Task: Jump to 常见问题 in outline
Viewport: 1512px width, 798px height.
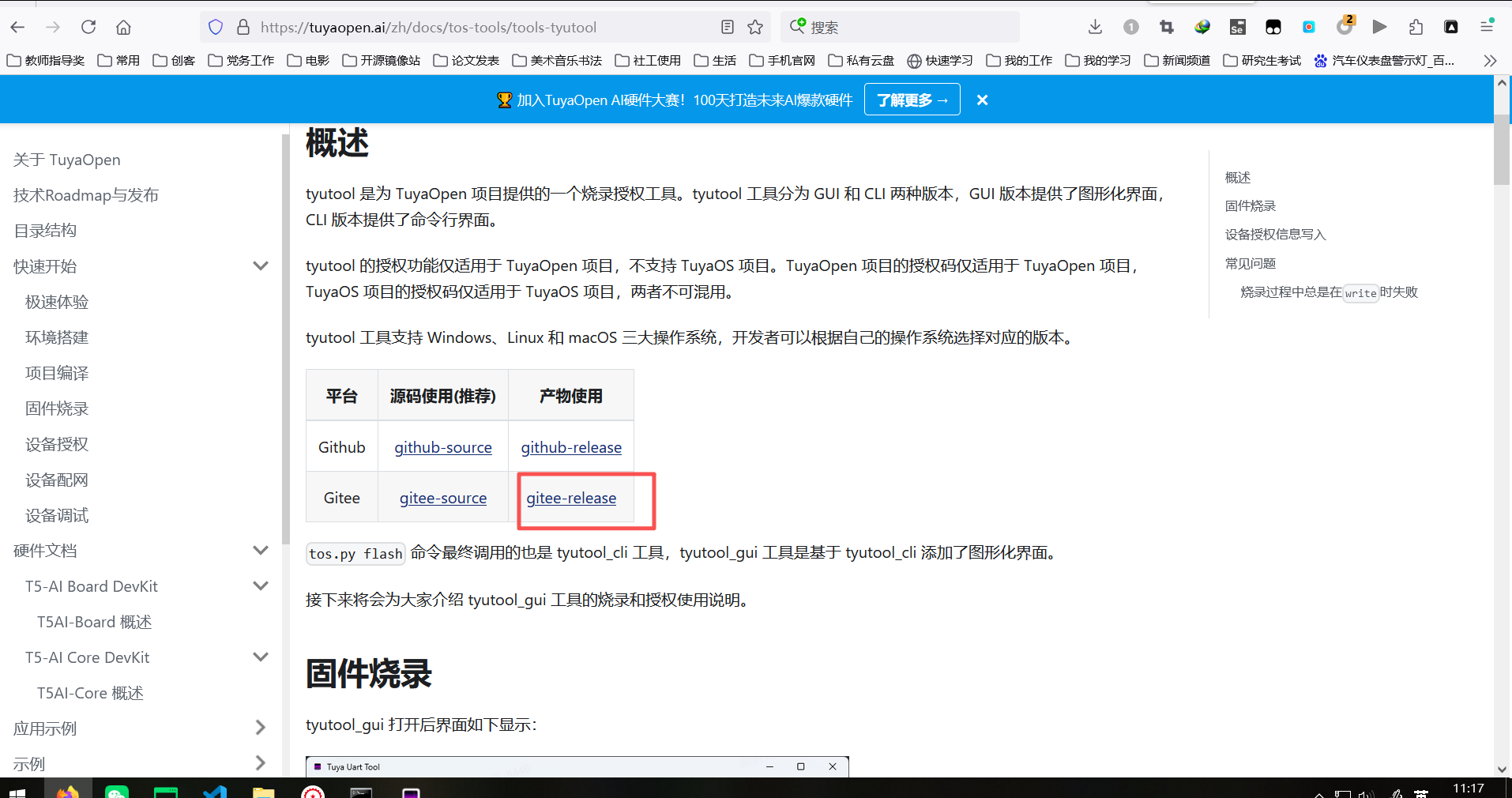Action: coord(1251,263)
